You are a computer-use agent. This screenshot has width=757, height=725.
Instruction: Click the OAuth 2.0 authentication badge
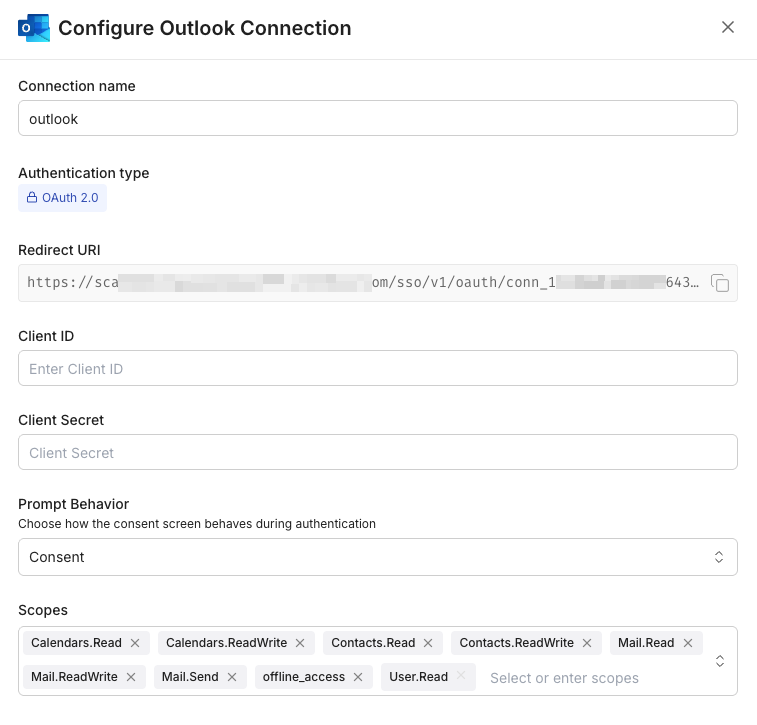[62, 198]
